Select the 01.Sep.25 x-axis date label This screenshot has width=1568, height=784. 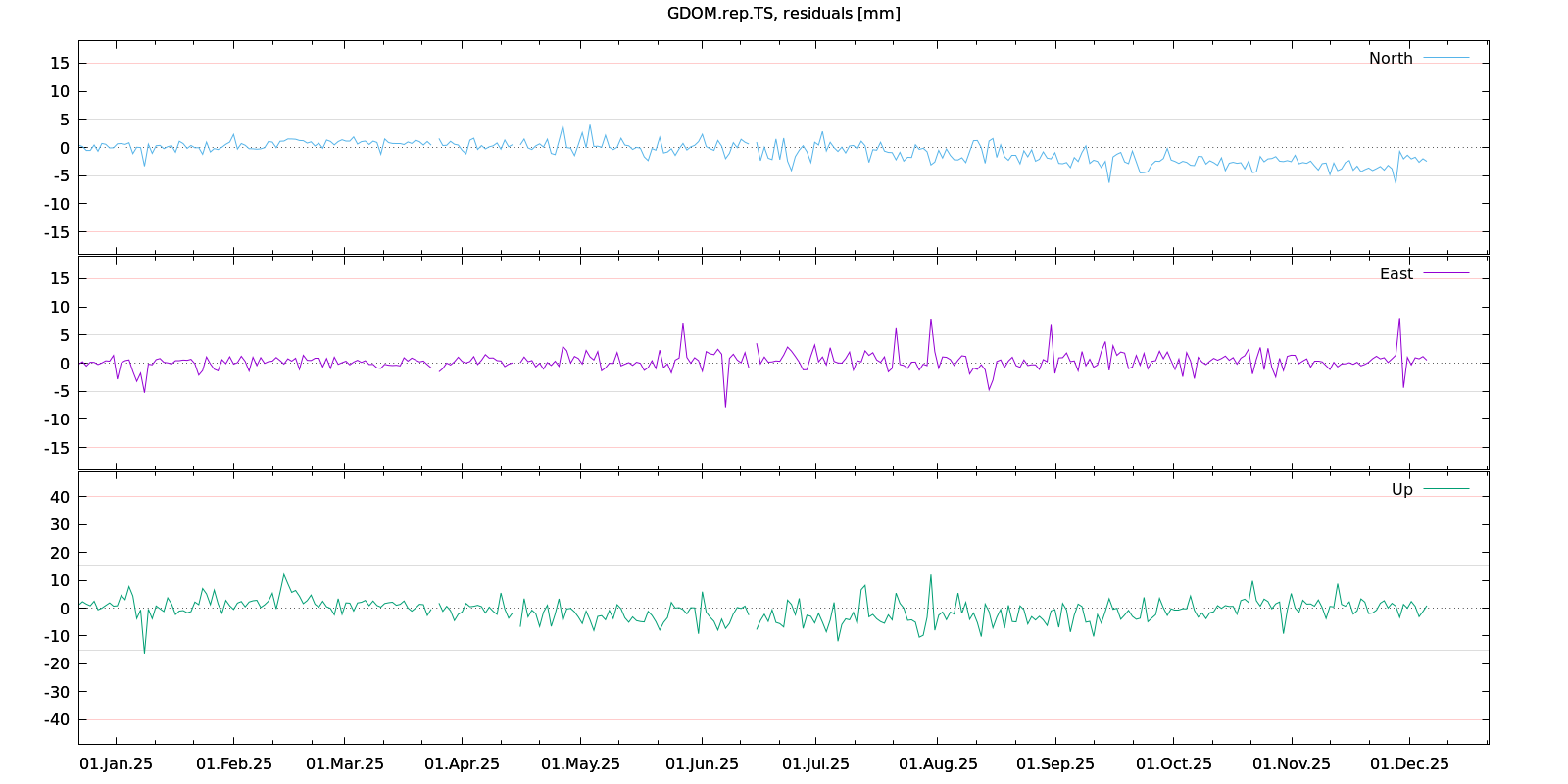pos(1055,764)
